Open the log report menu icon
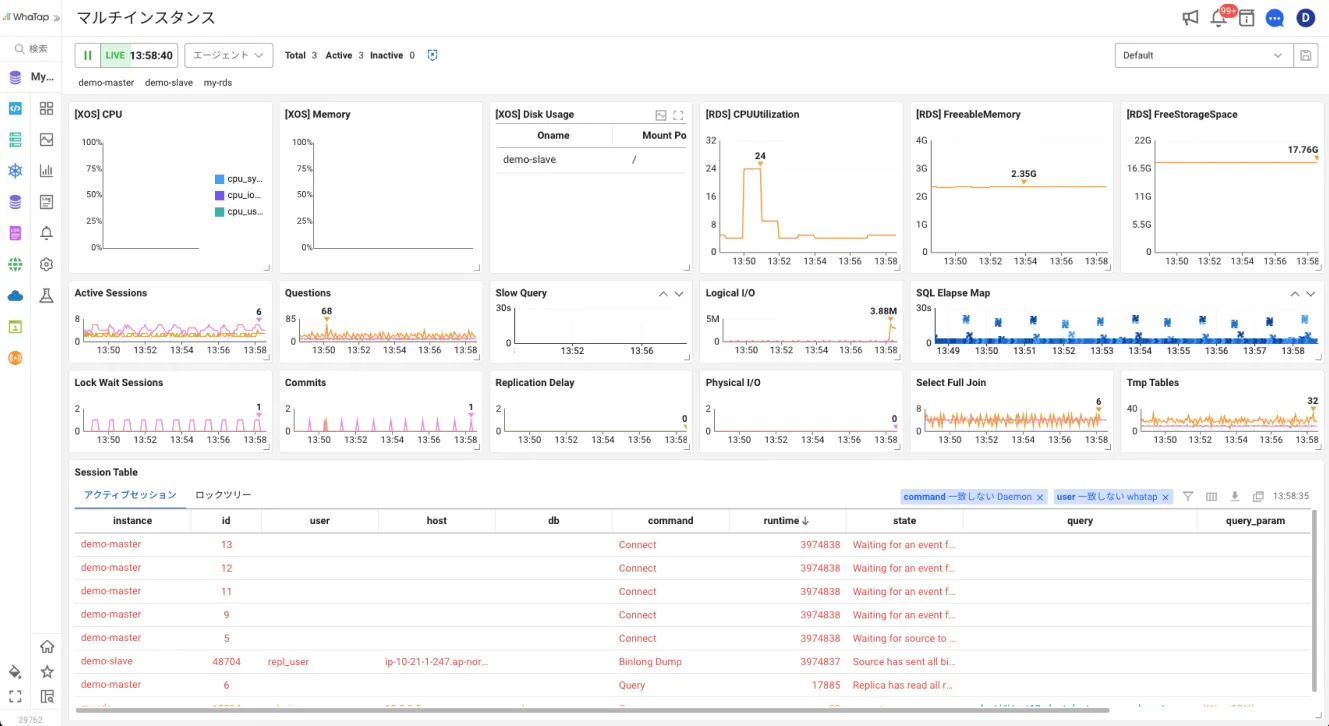Viewport: 1329px width, 726px height. coord(46,202)
